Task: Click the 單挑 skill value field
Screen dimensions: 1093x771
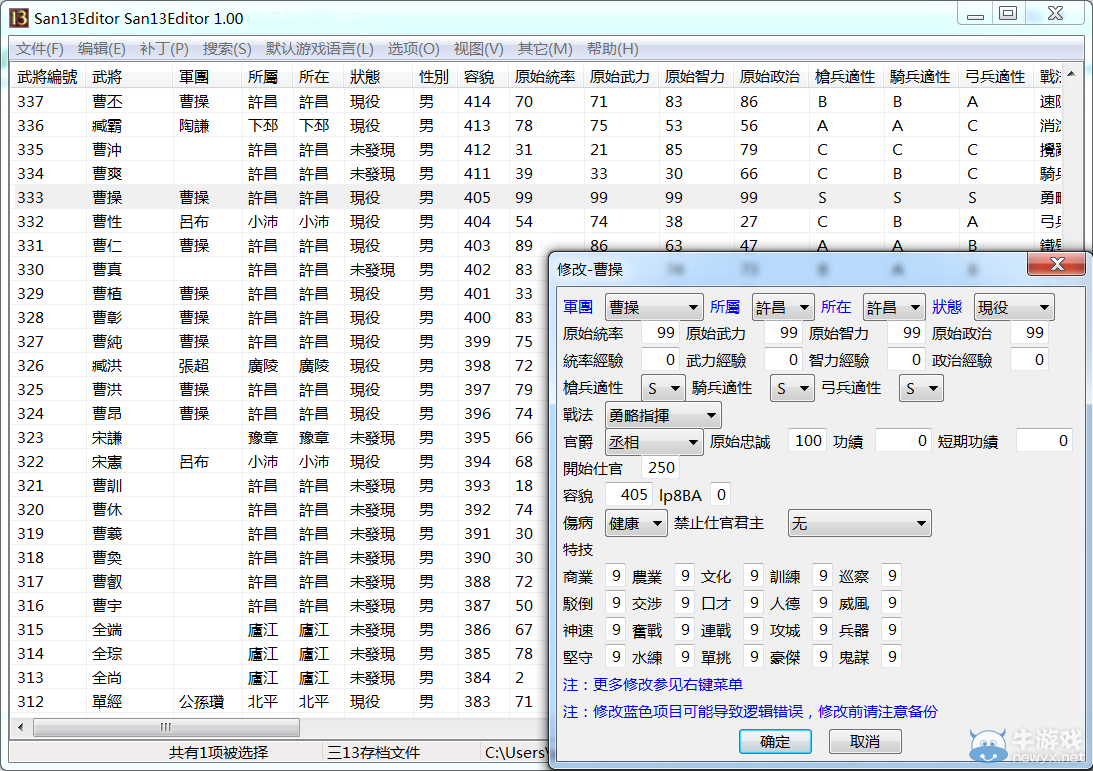Action: tap(754, 656)
